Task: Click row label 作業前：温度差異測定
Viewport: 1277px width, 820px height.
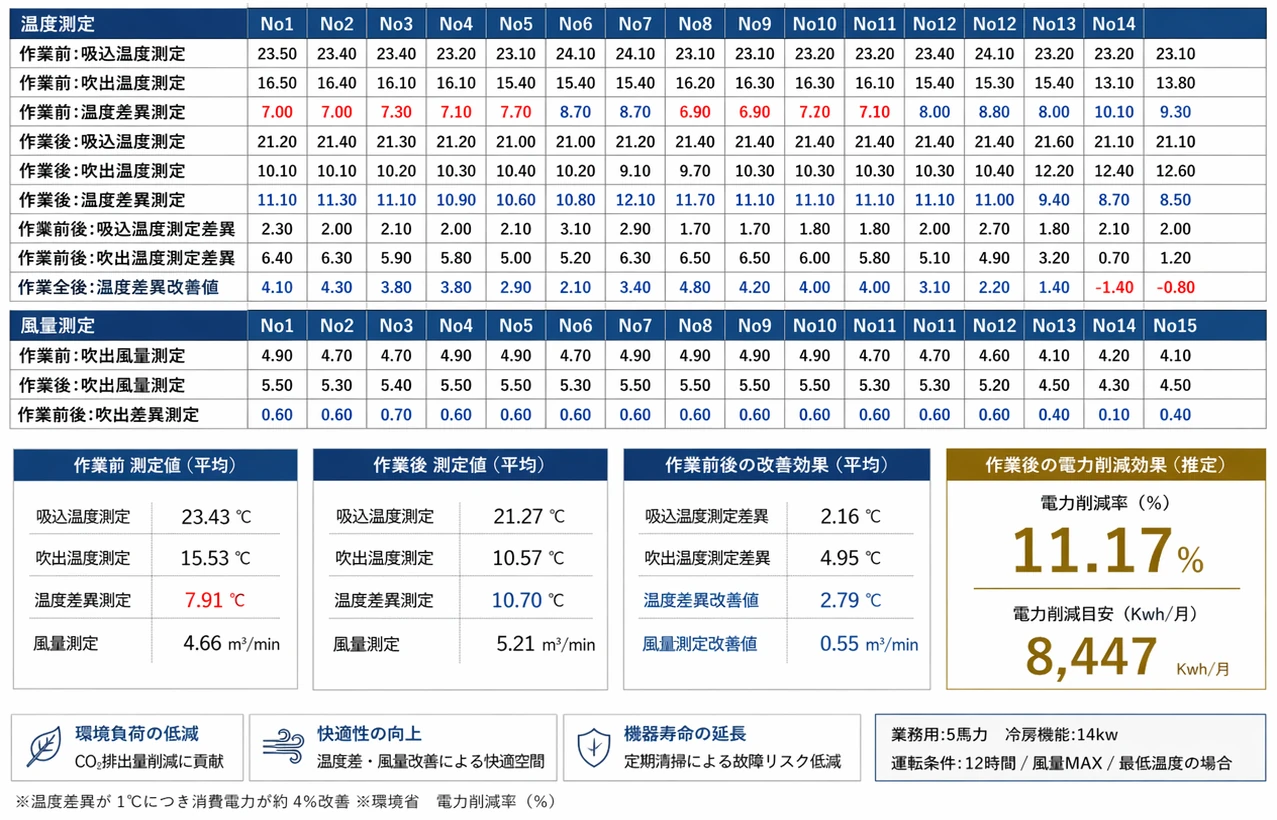Action: [103, 112]
